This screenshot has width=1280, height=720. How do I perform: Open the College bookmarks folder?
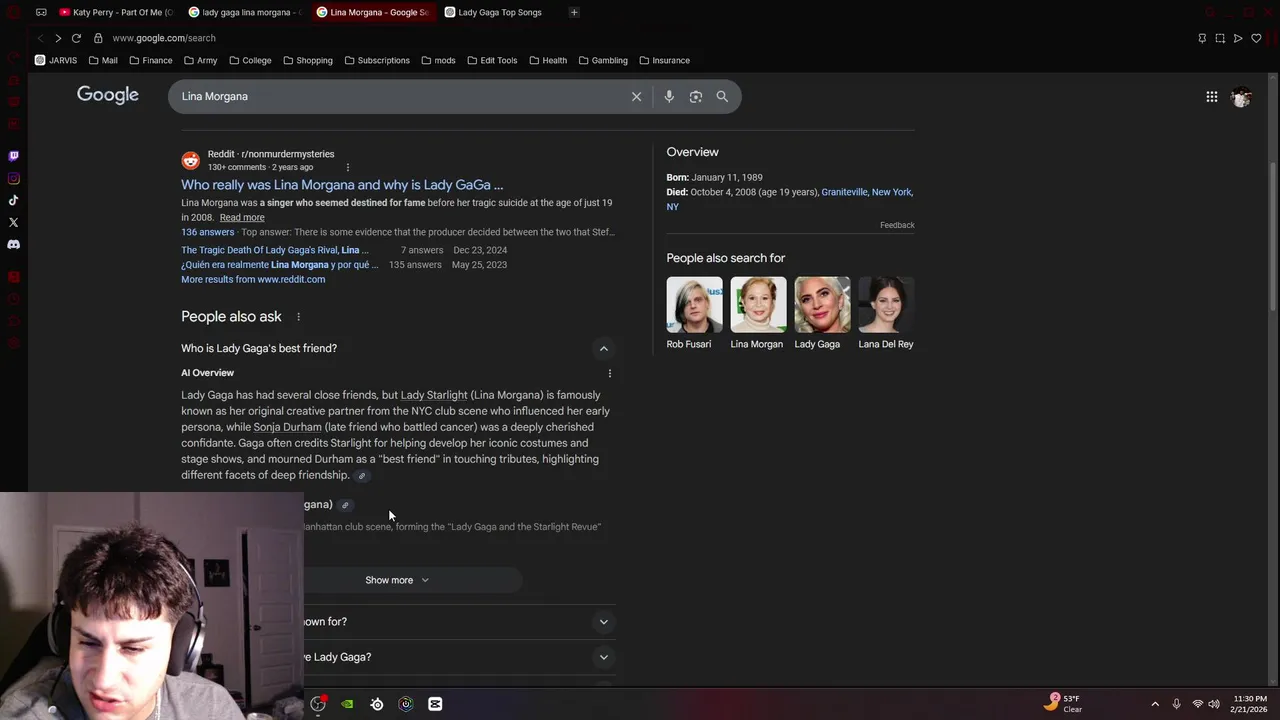point(250,60)
